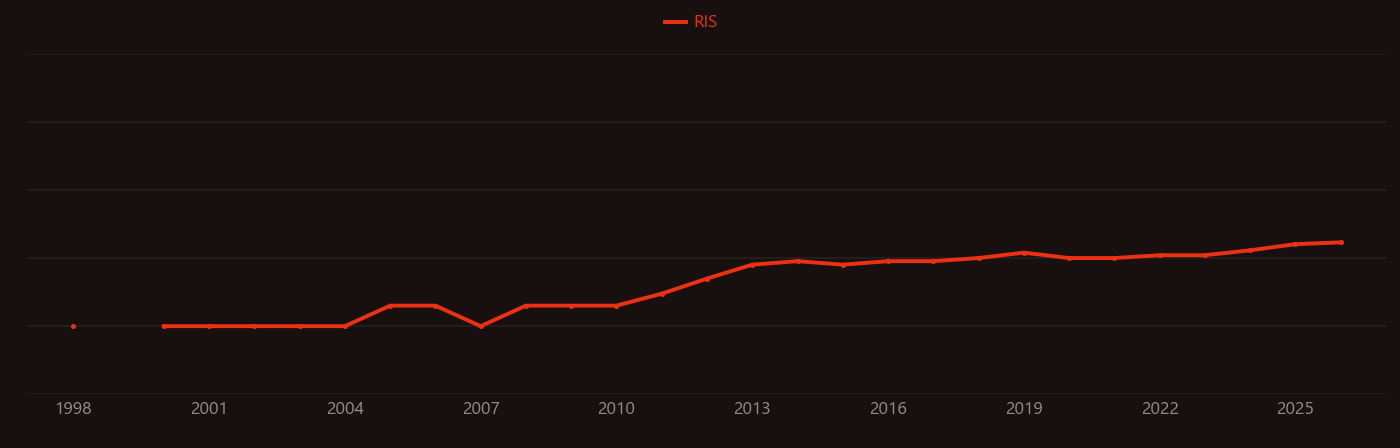Click the 2025 x-axis label
This screenshot has width=1400, height=448.
(x=1295, y=409)
